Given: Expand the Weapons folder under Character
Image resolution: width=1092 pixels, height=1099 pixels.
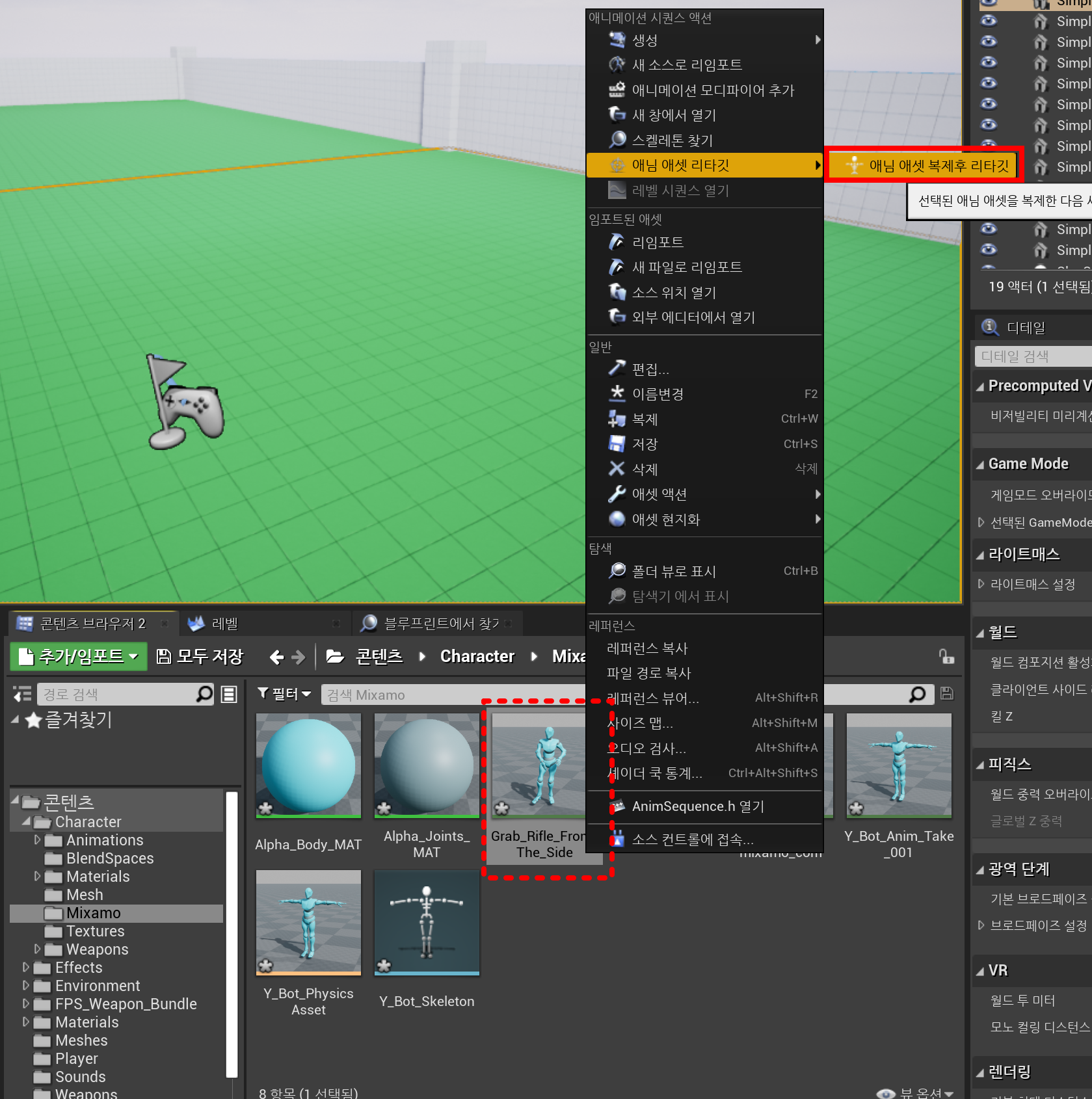Looking at the screenshot, I should click(37, 949).
